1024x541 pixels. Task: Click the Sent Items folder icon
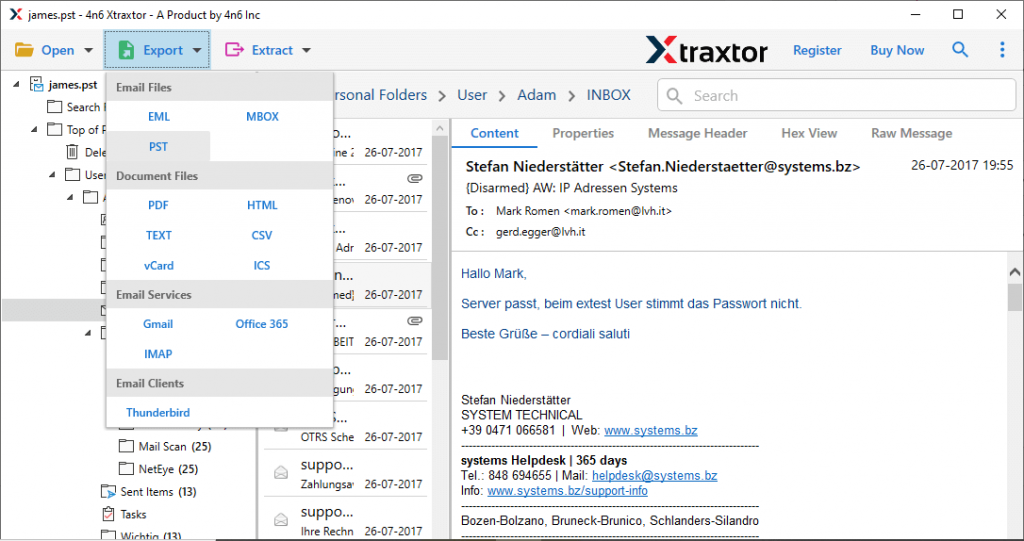coord(109,492)
